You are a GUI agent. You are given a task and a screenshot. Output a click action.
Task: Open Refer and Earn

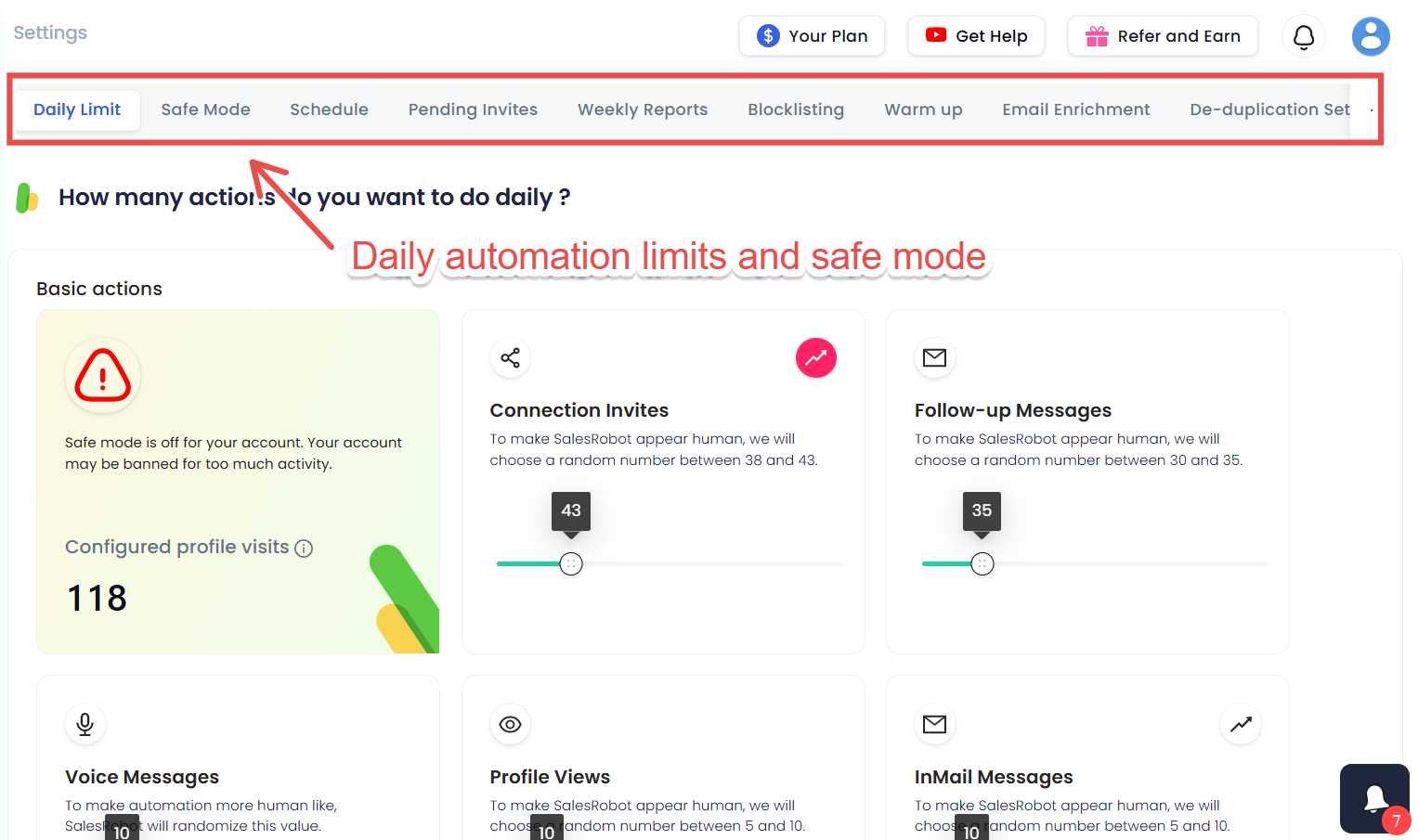coord(1162,35)
